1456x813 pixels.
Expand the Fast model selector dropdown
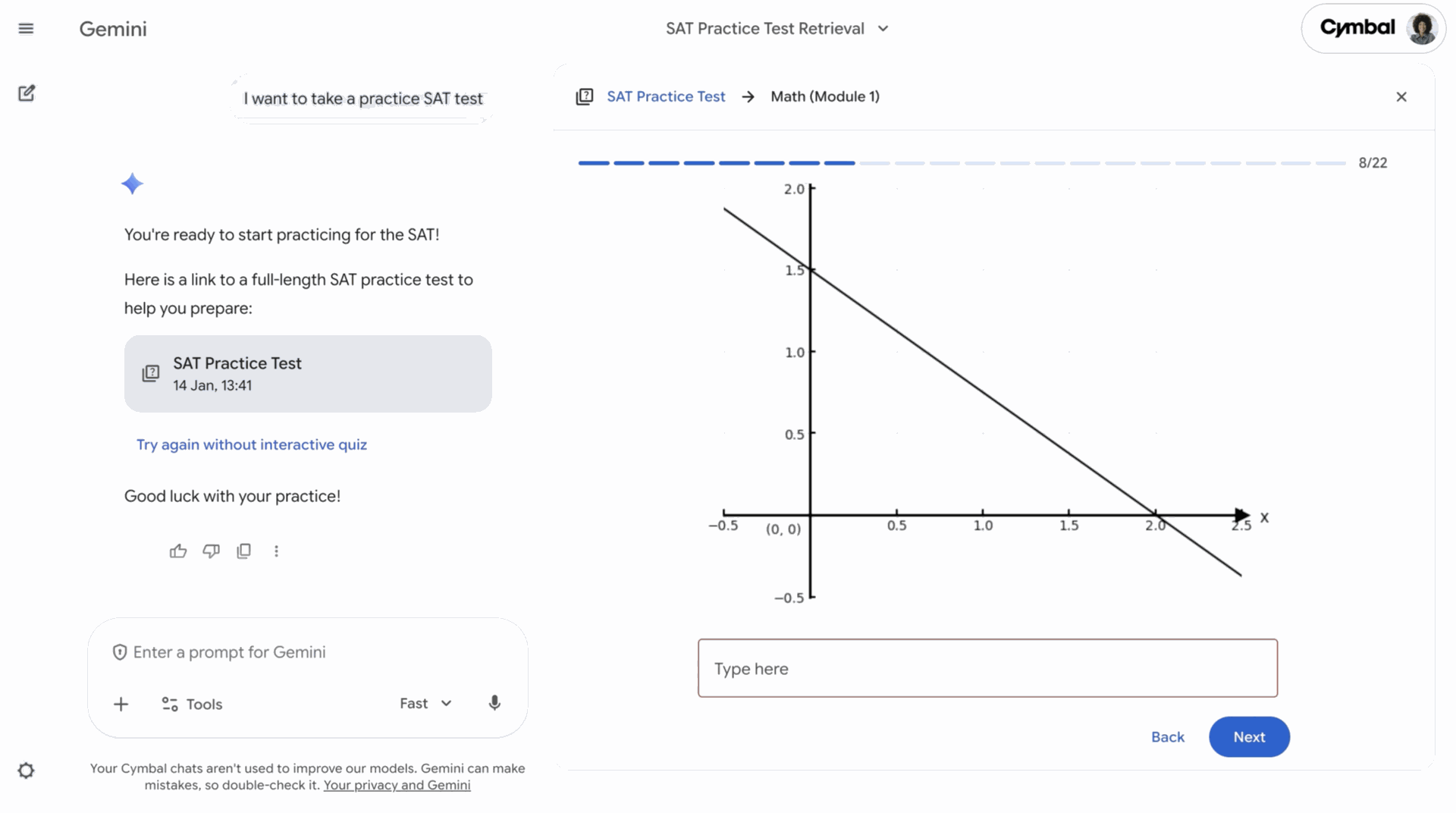click(425, 703)
